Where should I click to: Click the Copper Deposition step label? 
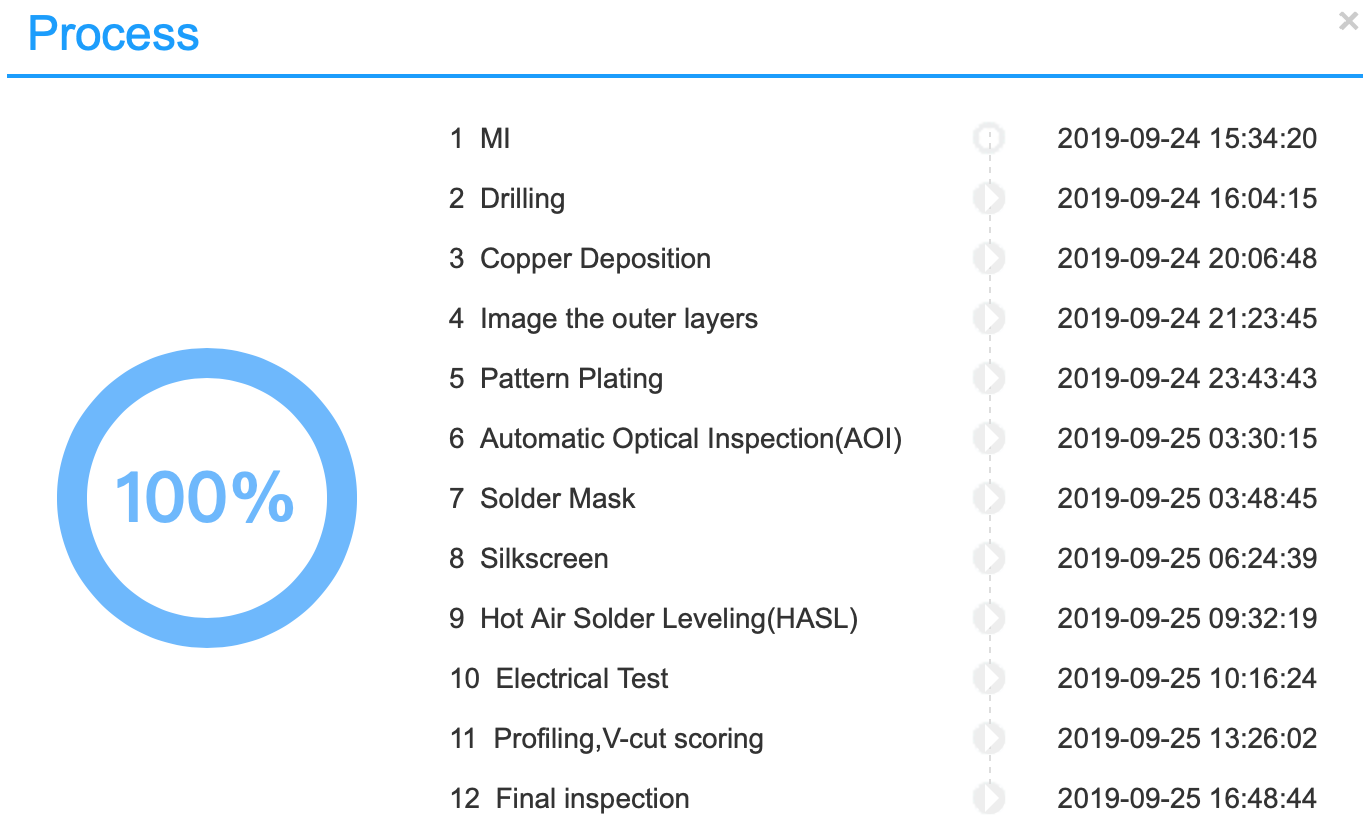pyautogui.click(x=595, y=259)
